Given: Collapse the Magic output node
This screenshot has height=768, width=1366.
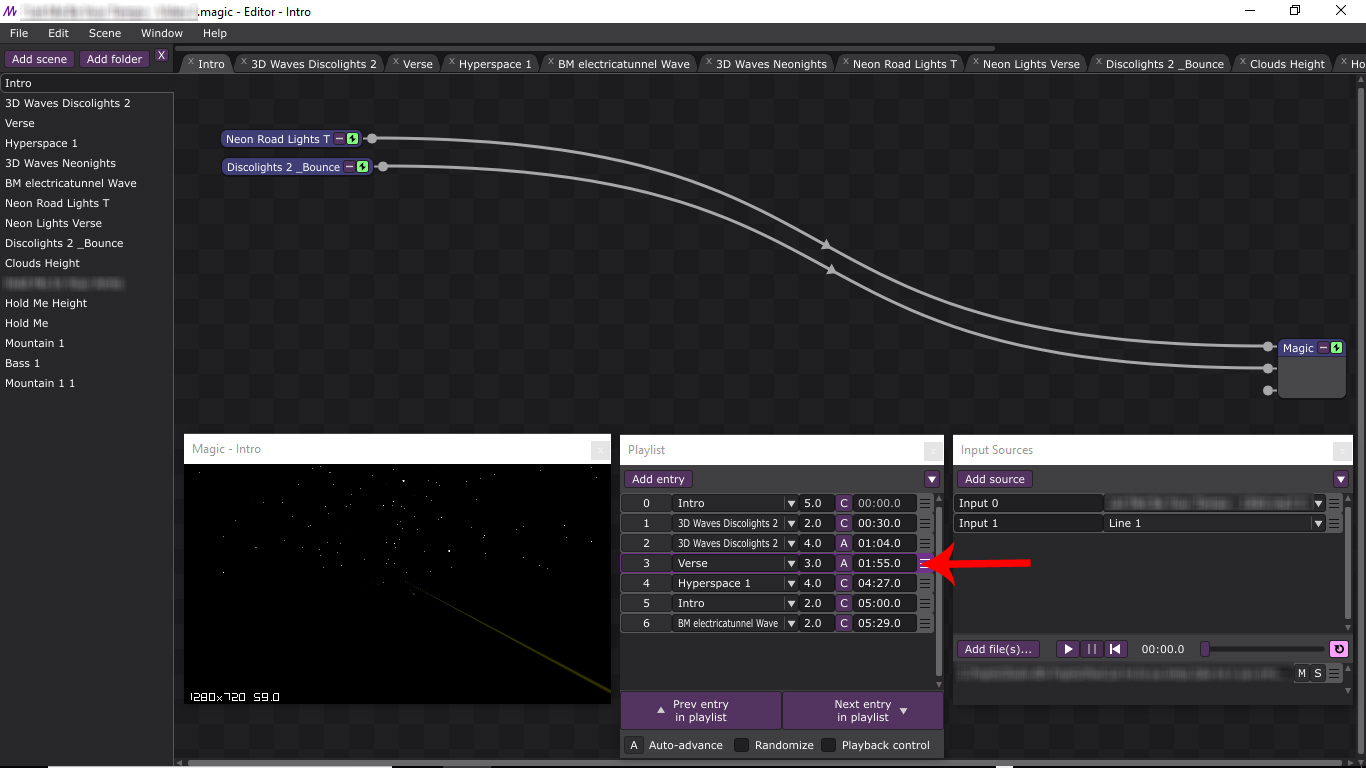Looking at the screenshot, I should click(1324, 348).
